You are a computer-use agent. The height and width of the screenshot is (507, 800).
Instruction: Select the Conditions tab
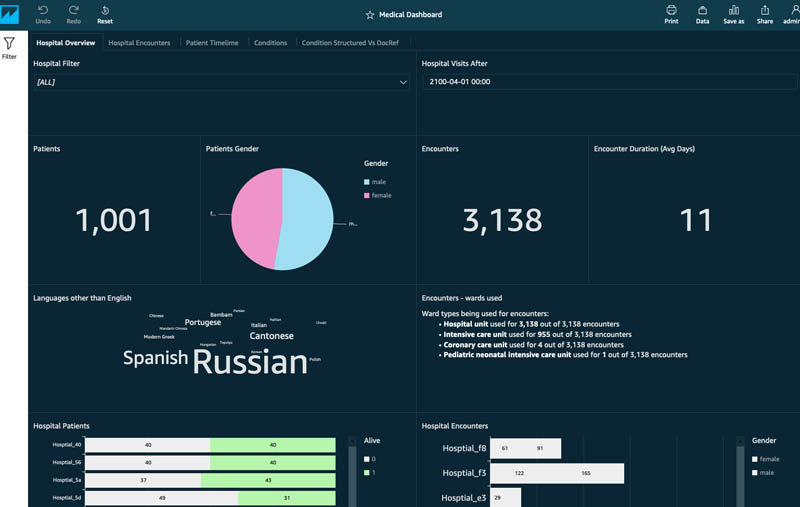(270, 43)
